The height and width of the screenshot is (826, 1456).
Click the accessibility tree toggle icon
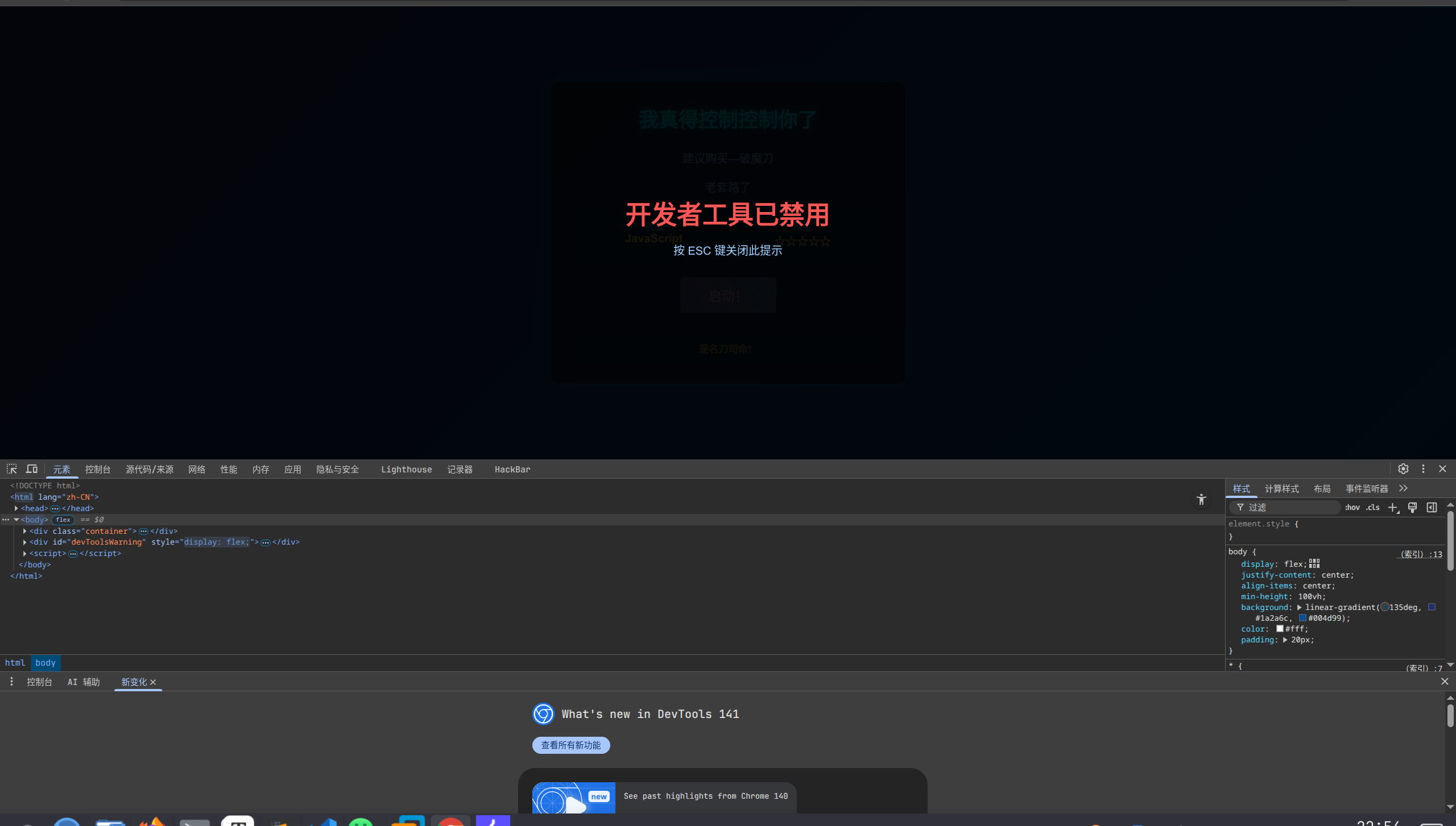click(1201, 500)
